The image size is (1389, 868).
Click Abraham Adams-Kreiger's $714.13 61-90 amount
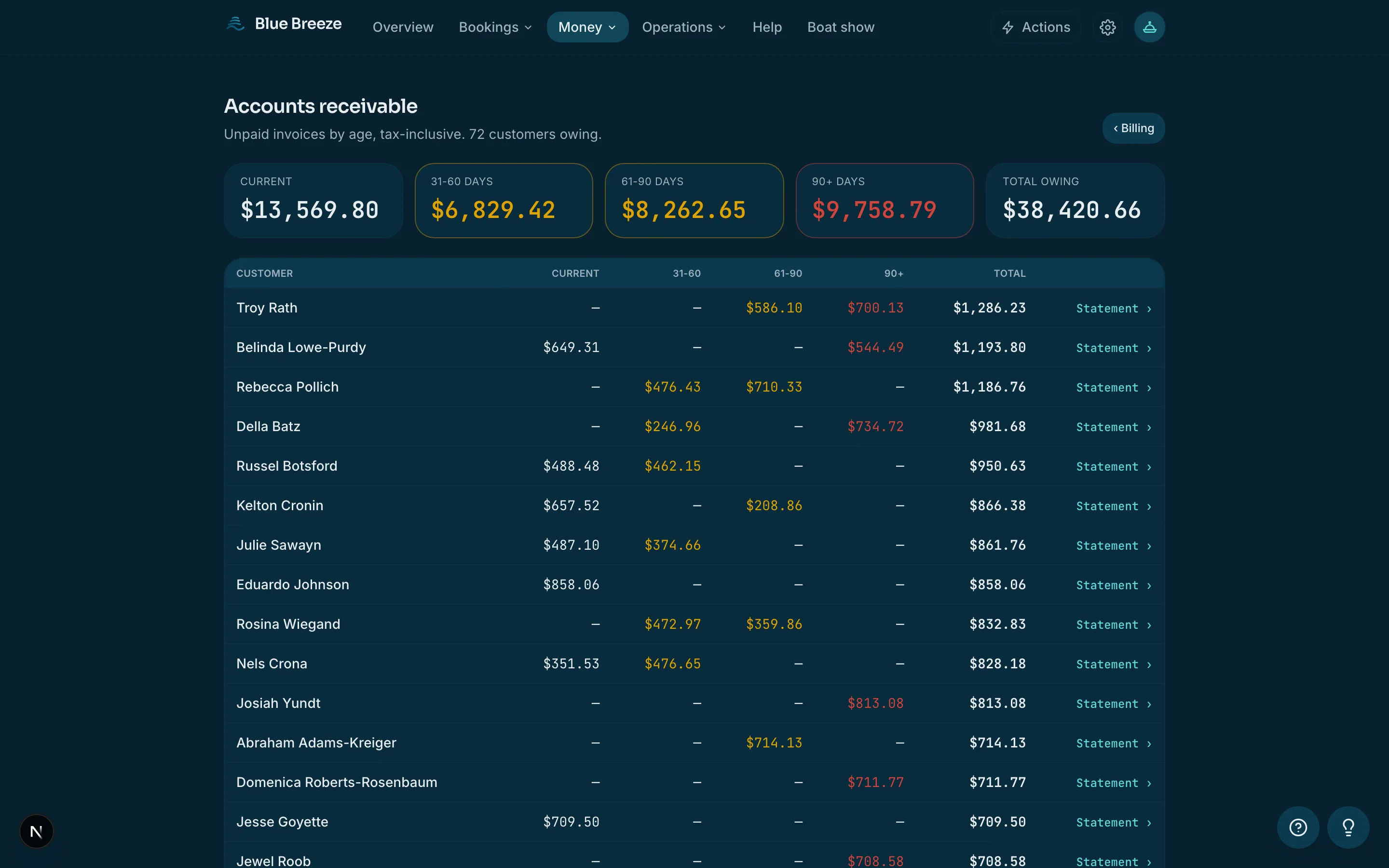coord(774,743)
